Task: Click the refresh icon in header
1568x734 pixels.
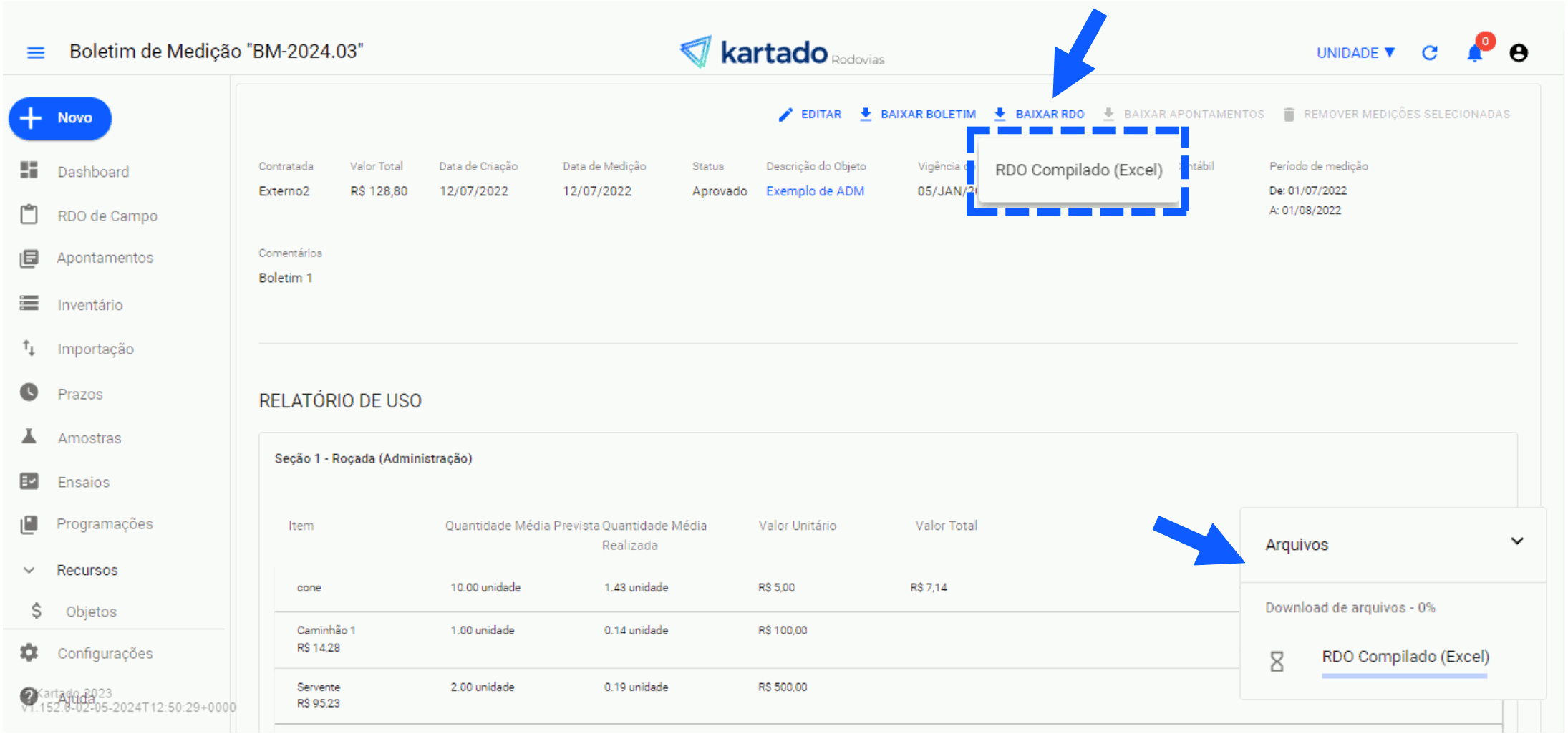Action: tap(1429, 53)
